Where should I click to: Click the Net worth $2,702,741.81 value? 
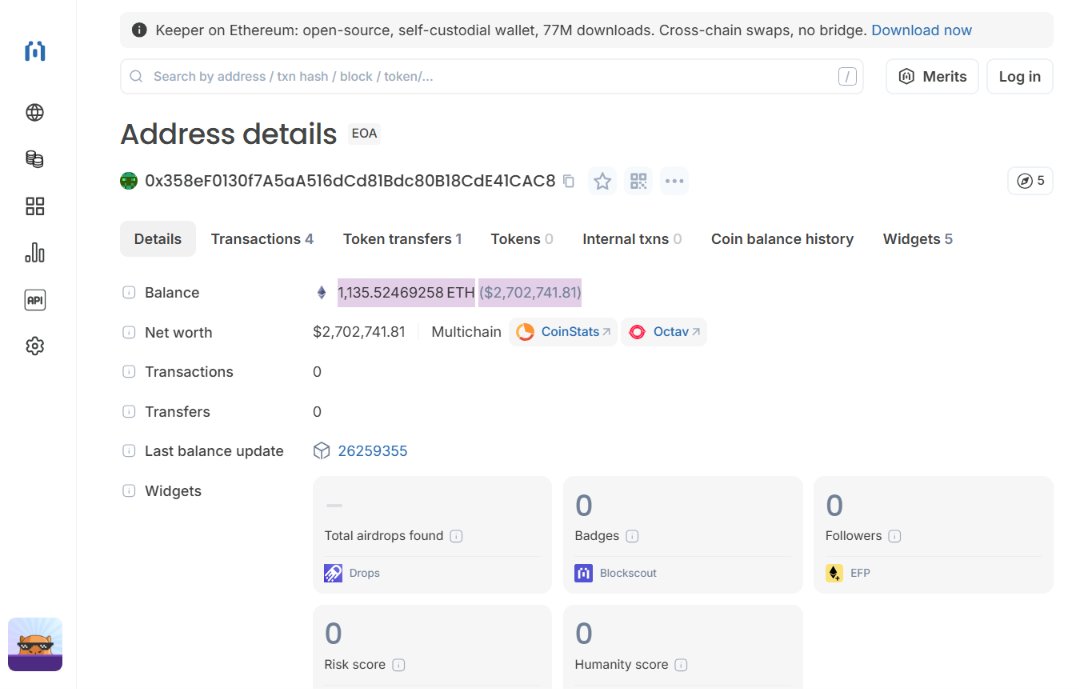(x=359, y=332)
